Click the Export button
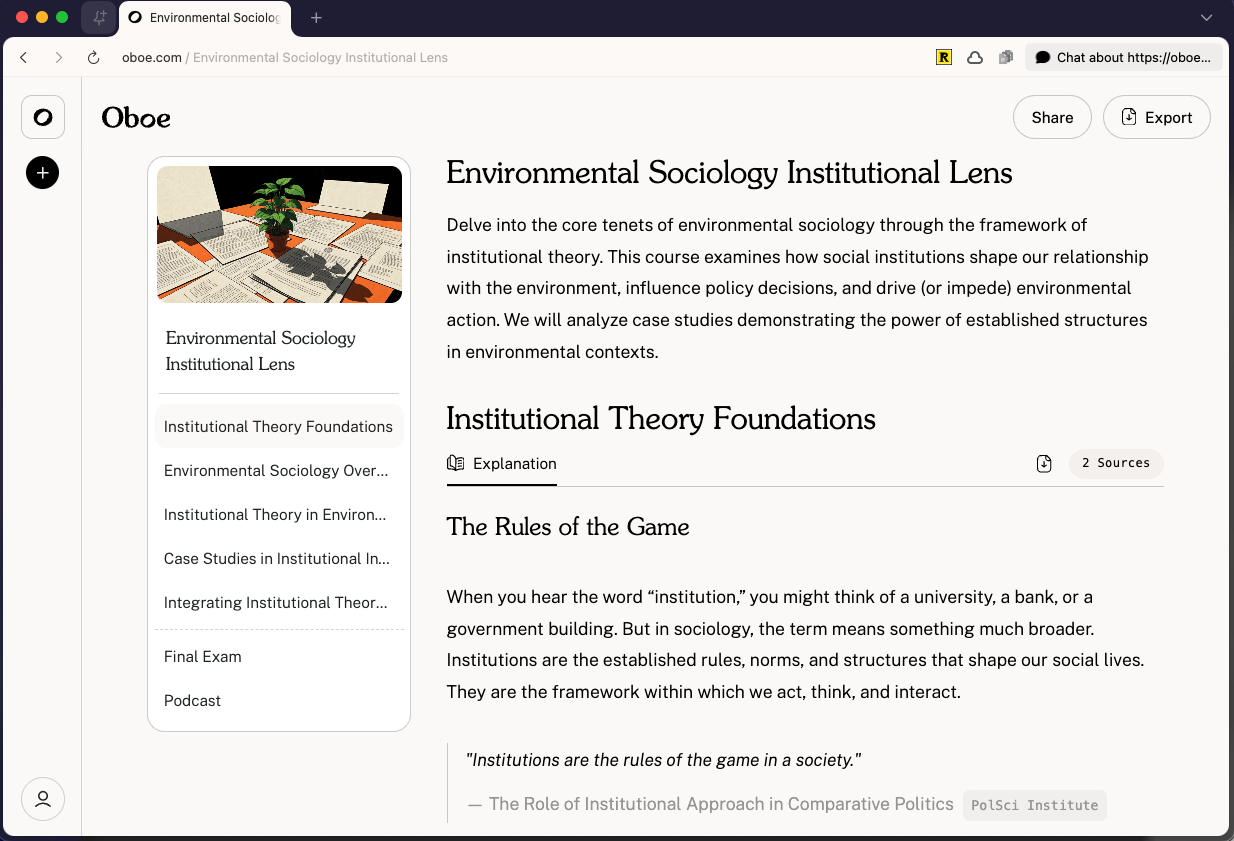1234x841 pixels. 1157,117
